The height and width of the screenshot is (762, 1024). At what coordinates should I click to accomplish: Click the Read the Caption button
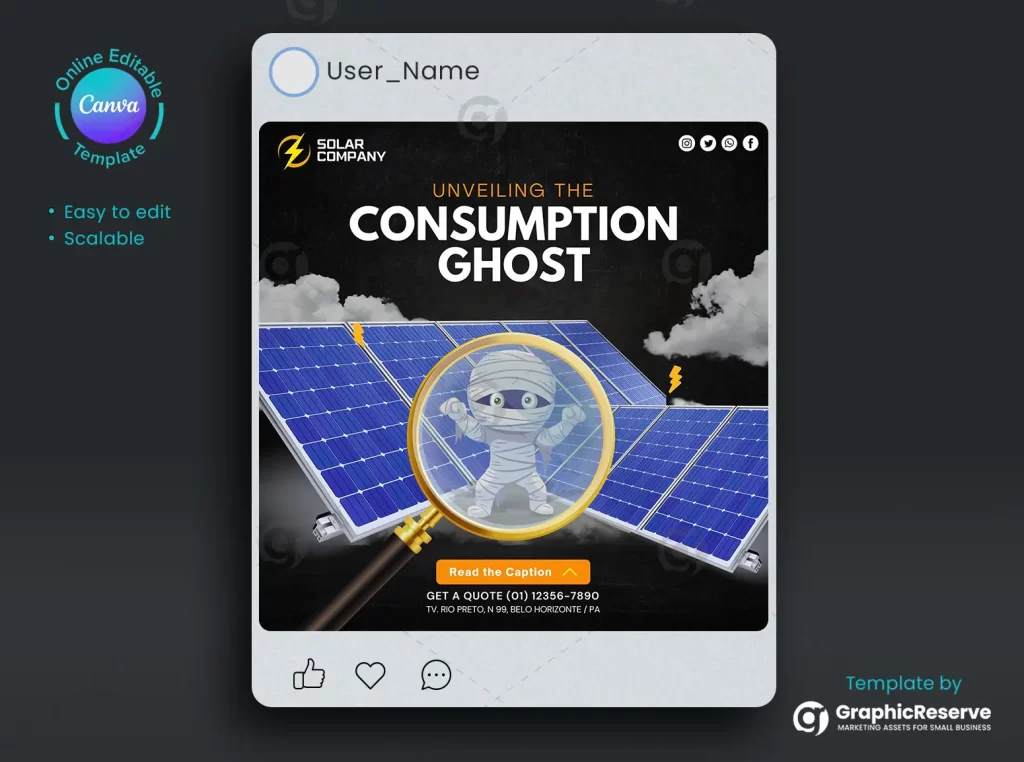click(513, 572)
